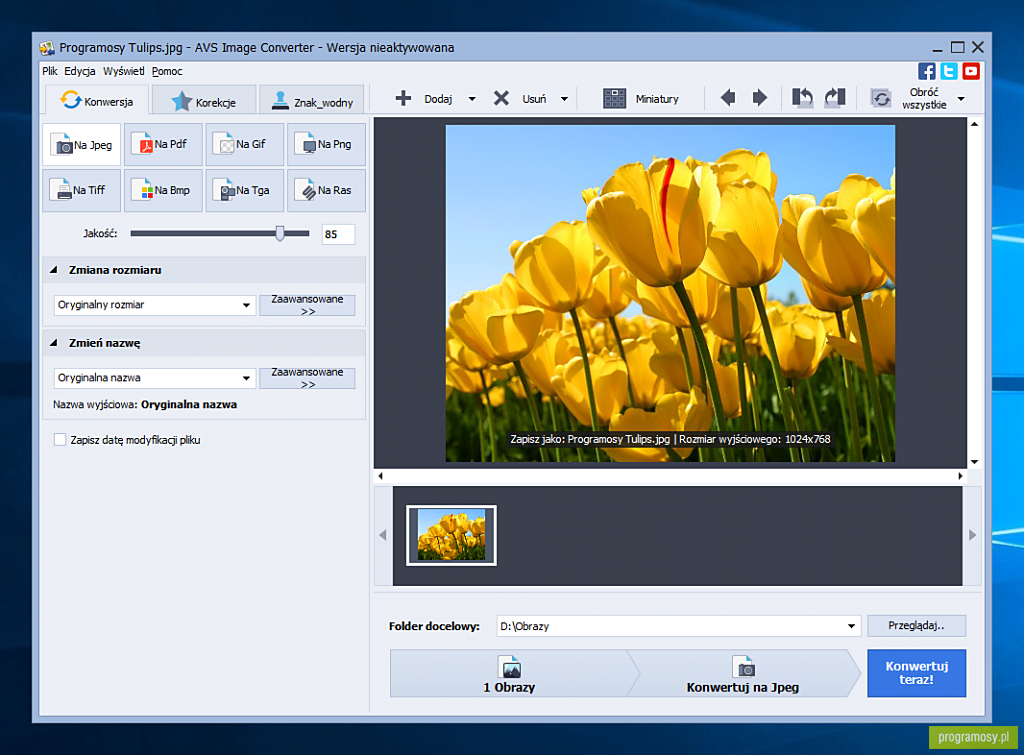Collapse the Zmień nazwę section

(54, 343)
